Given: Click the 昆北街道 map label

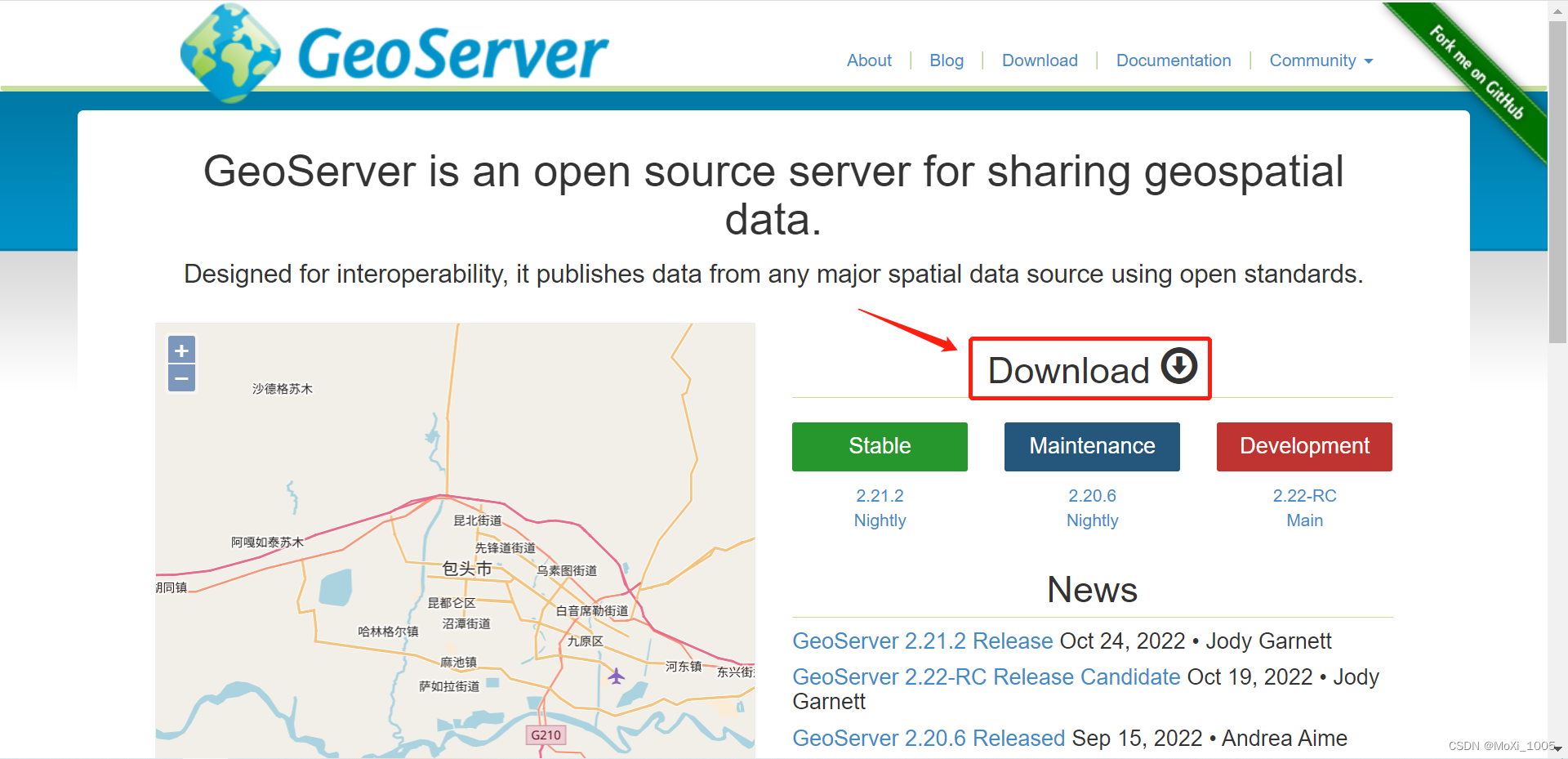Looking at the screenshot, I should 477,520.
